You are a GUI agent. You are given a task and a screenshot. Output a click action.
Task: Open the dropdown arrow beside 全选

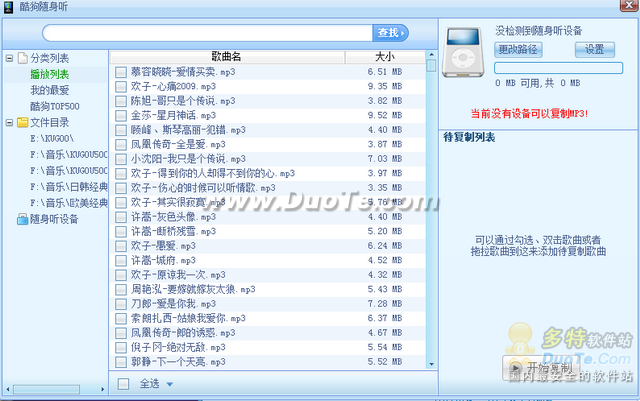click(170, 383)
